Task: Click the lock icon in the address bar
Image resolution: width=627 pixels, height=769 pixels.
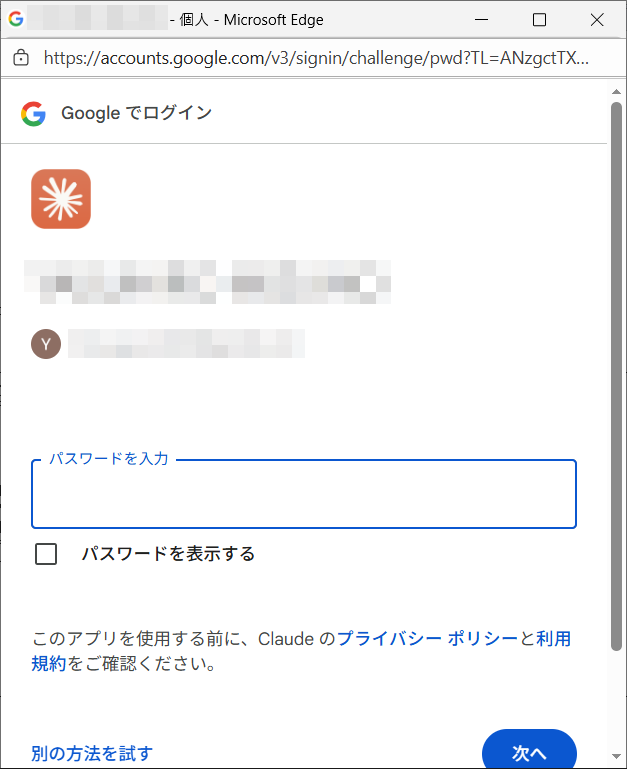Action: pyautogui.click(x=21, y=57)
